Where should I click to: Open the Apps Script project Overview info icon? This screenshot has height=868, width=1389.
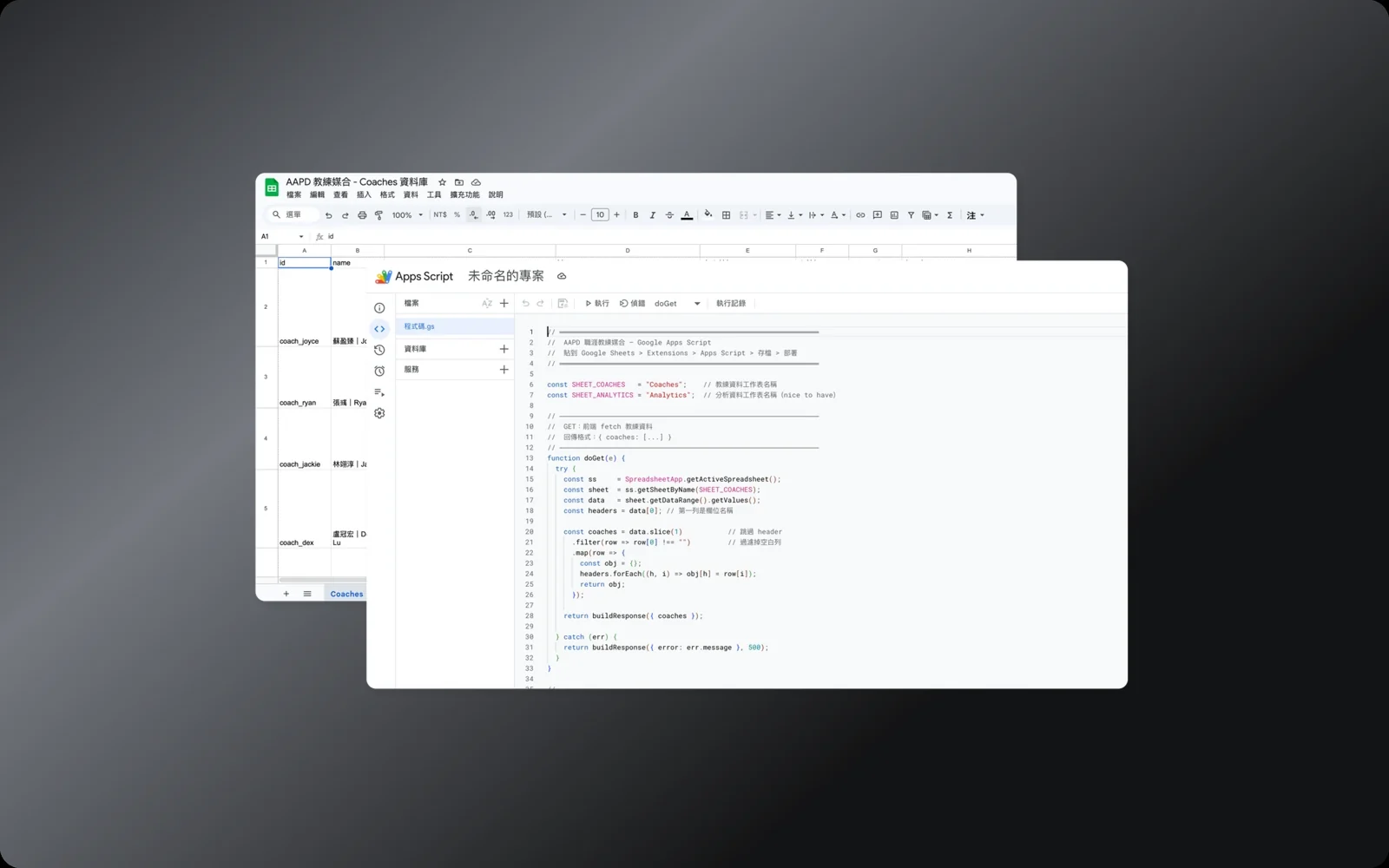click(x=379, y=308)
